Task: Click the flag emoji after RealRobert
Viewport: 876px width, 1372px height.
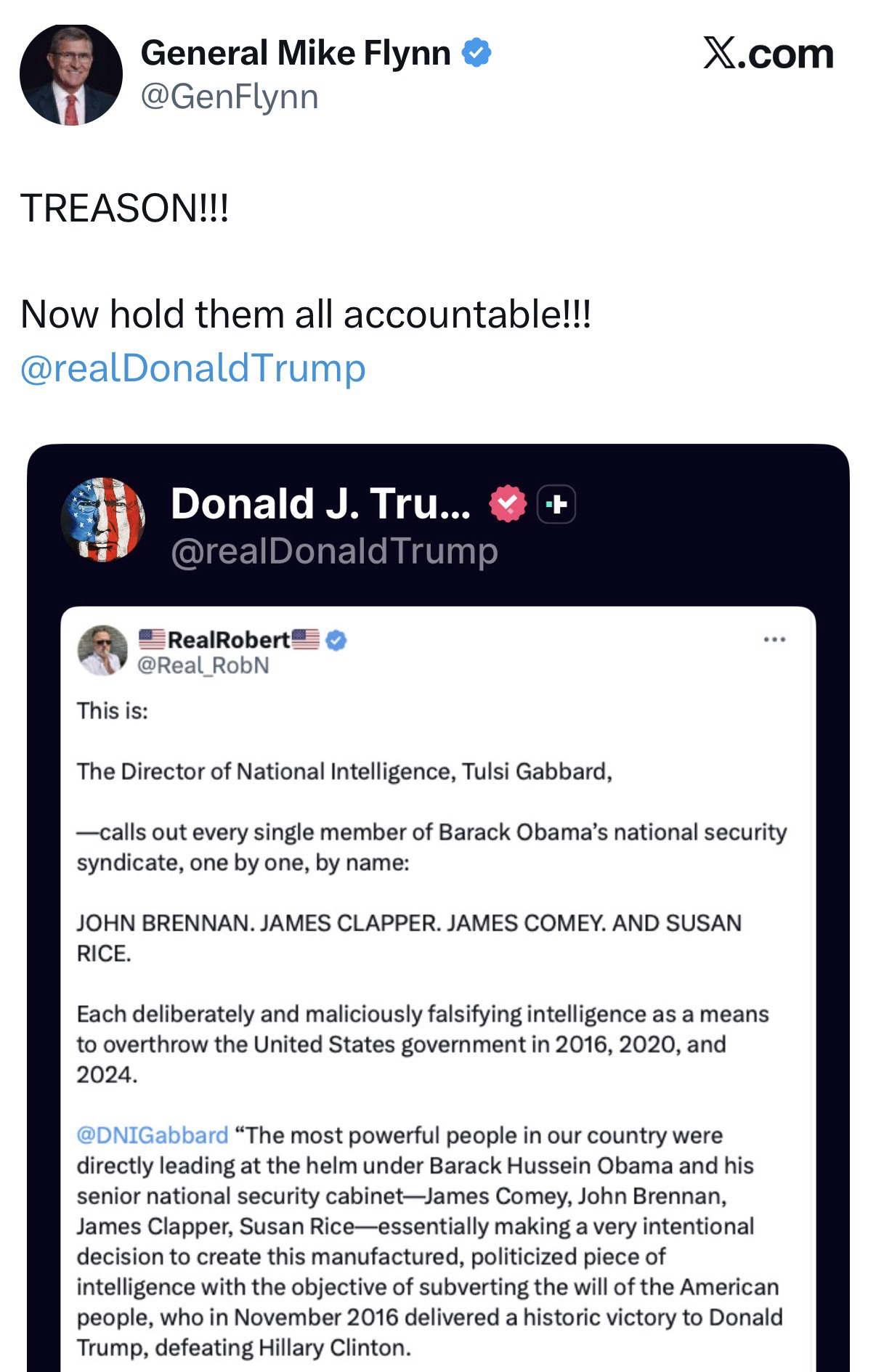Action: (306, 639)
